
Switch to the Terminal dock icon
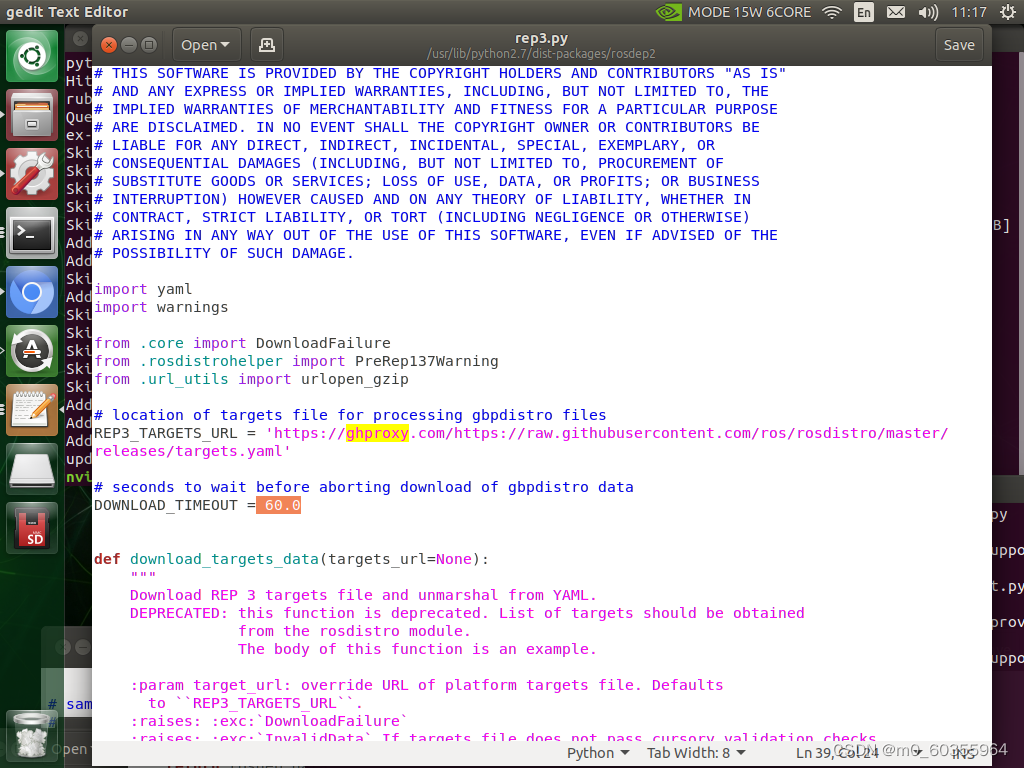pyautogui.click(x=31, y=232)
